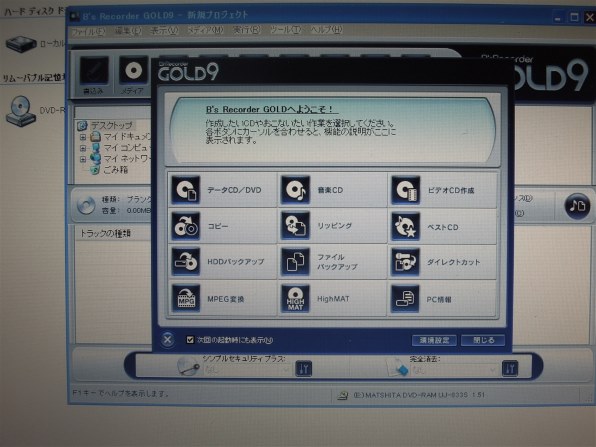Click the 閉じる button
The width and height of the screenshot is (596, 447).
click(x=483, y=340)
